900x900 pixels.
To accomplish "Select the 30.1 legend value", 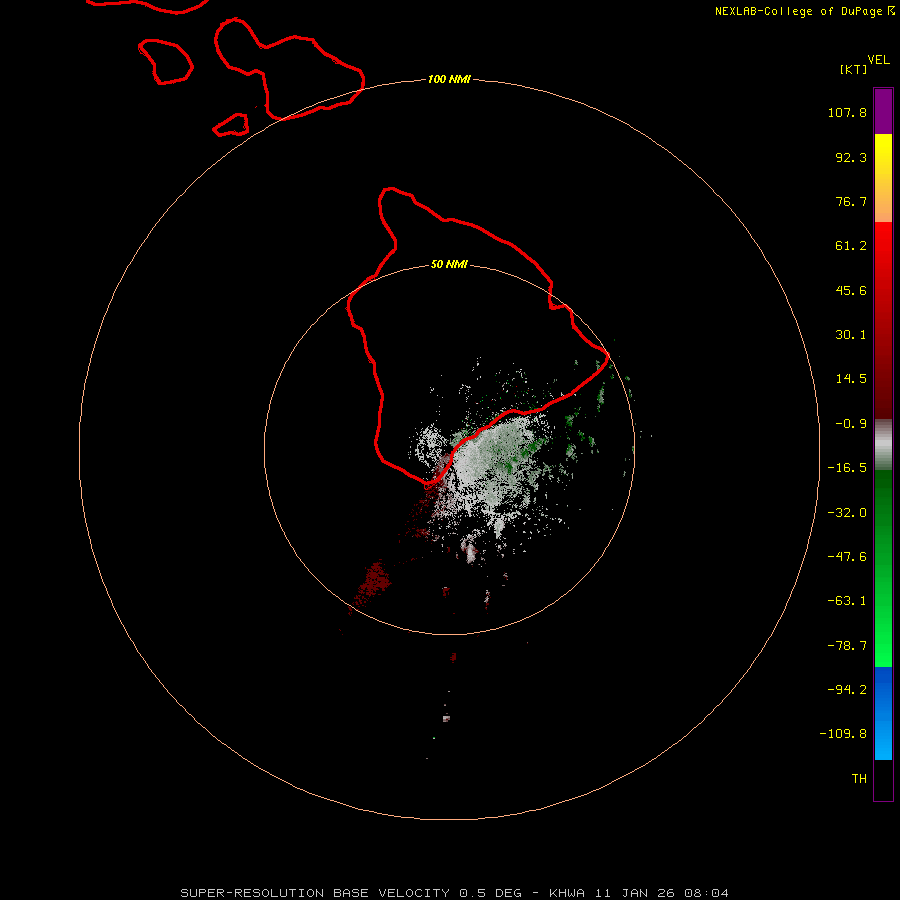I will (x=851, y=335).
